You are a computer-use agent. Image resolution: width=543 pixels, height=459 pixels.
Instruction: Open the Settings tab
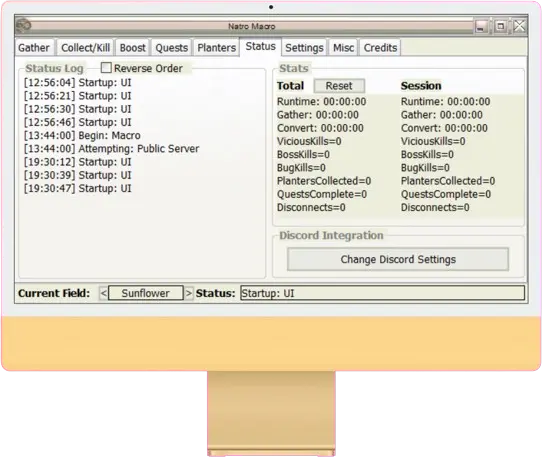304,47
